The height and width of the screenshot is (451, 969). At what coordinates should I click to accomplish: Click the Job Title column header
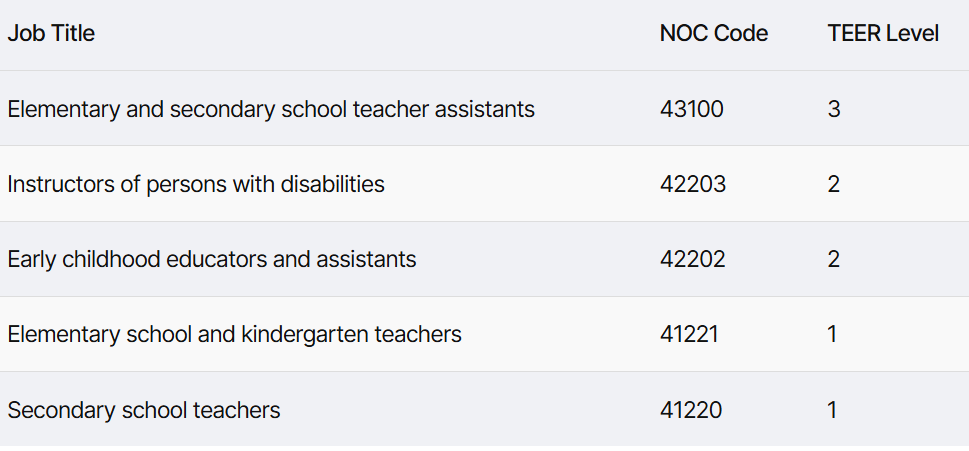click(x=51, y=33)
